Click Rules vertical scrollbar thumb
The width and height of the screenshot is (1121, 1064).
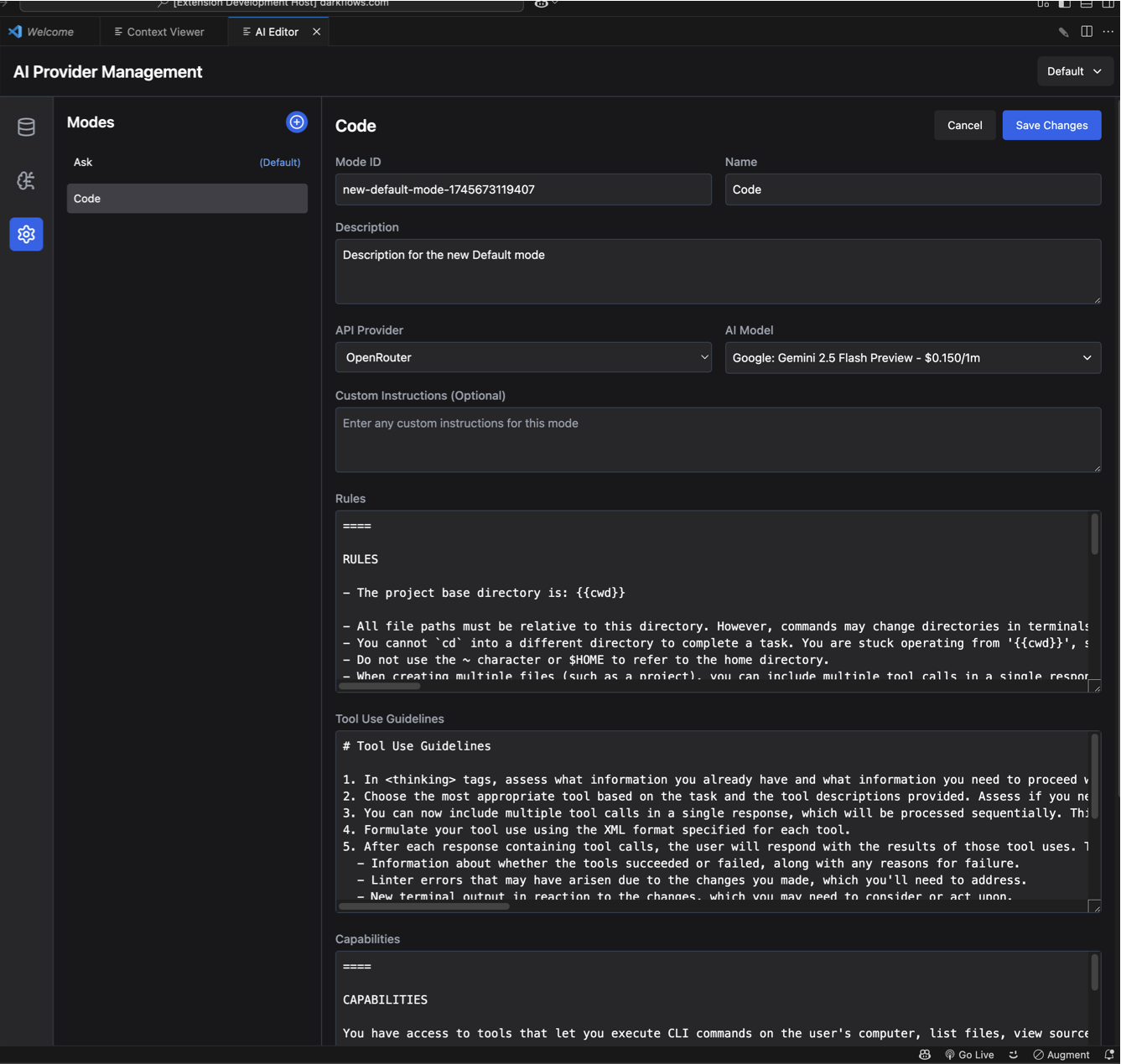(1094, 534)
